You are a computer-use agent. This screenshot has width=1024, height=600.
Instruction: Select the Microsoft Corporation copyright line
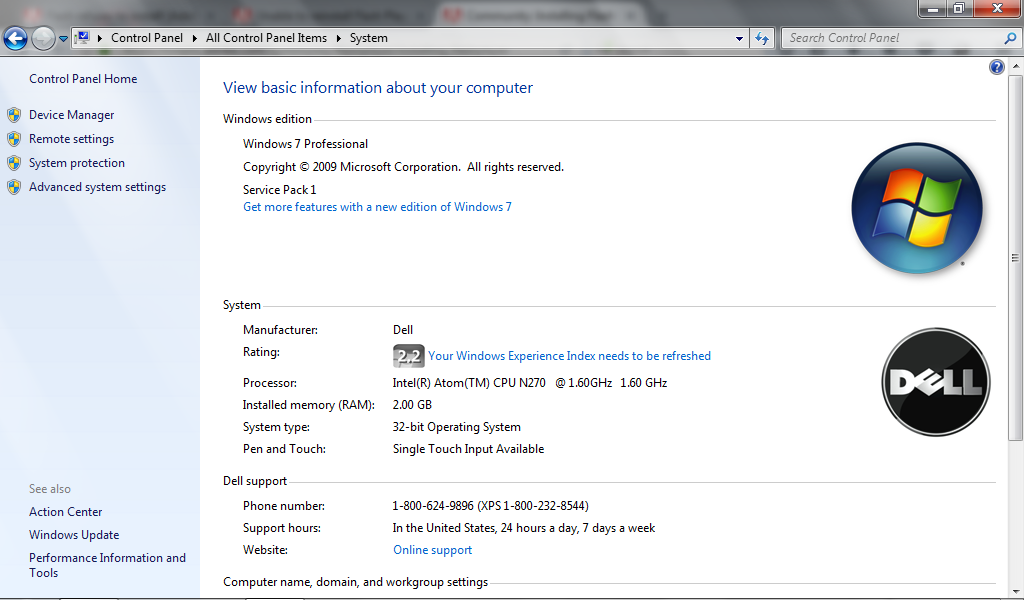pos(403,167)
